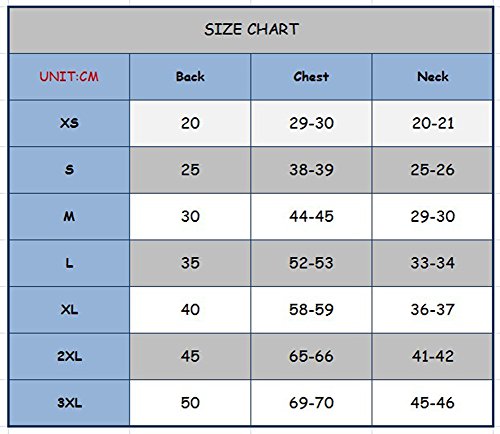The width and height of the screenshot is (500, 434).
Task: Click the Back column header
Action: pyautogui.click(x=190, y=77)
